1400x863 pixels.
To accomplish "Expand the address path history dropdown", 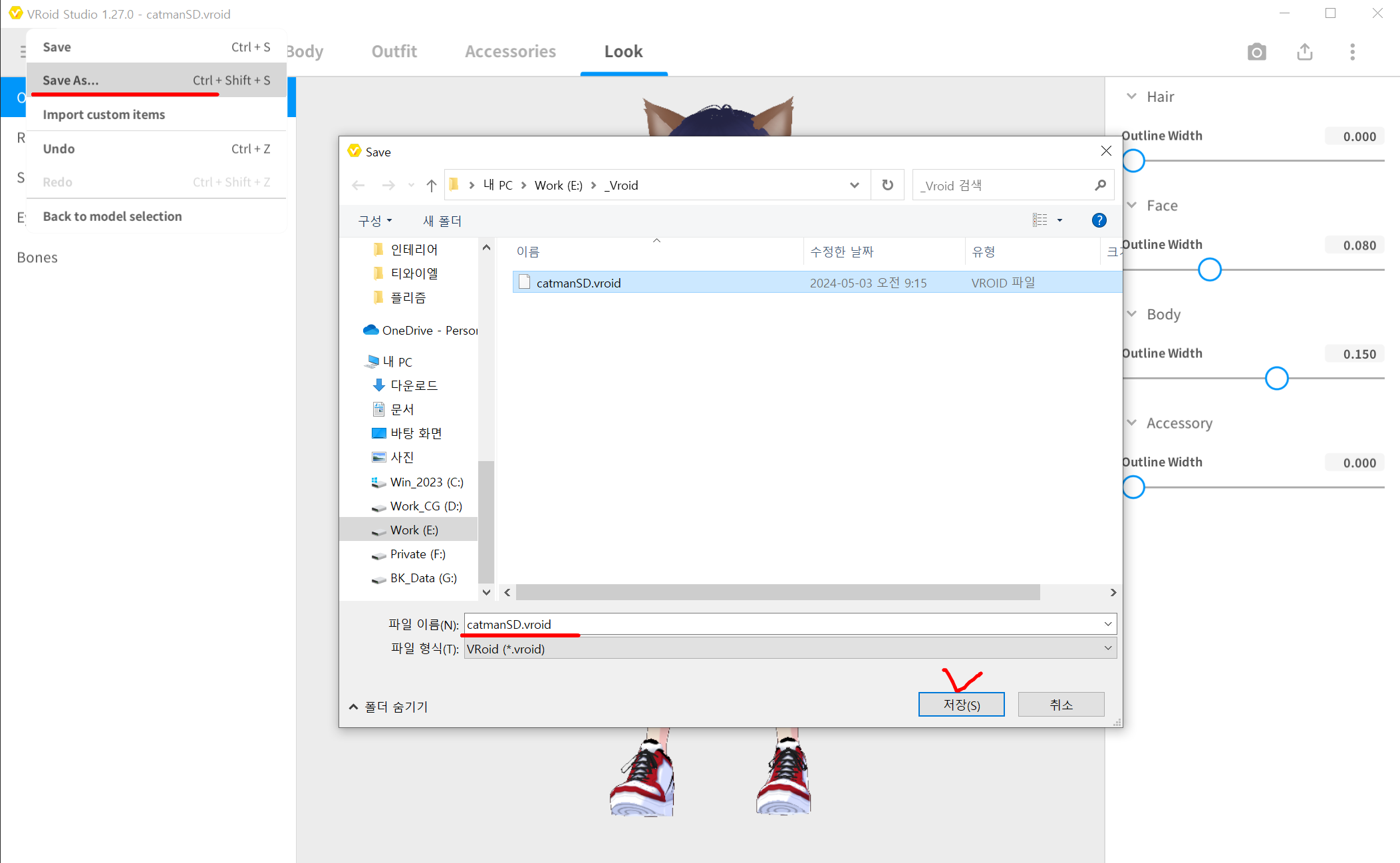I will click(x=854, y=185).
